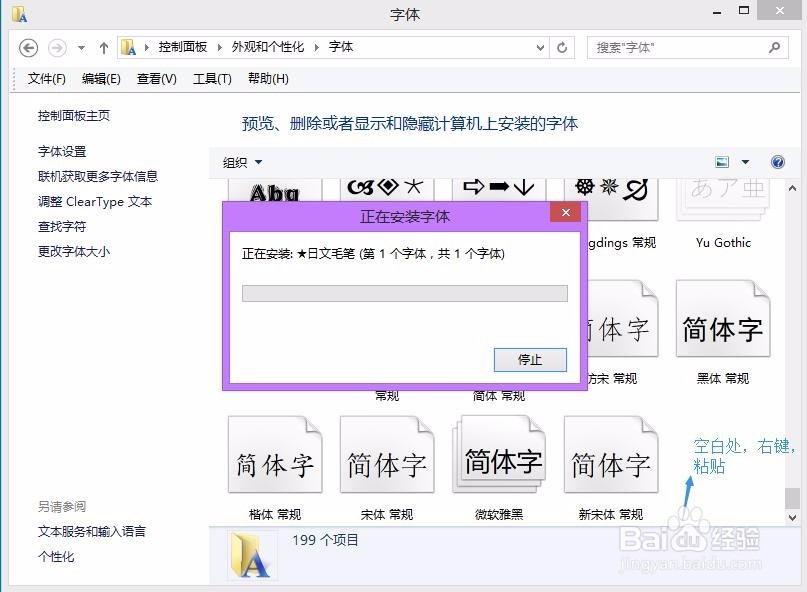Screen dimensions: 807x592
Task: Go up one folder level
Action: (103, 48)
